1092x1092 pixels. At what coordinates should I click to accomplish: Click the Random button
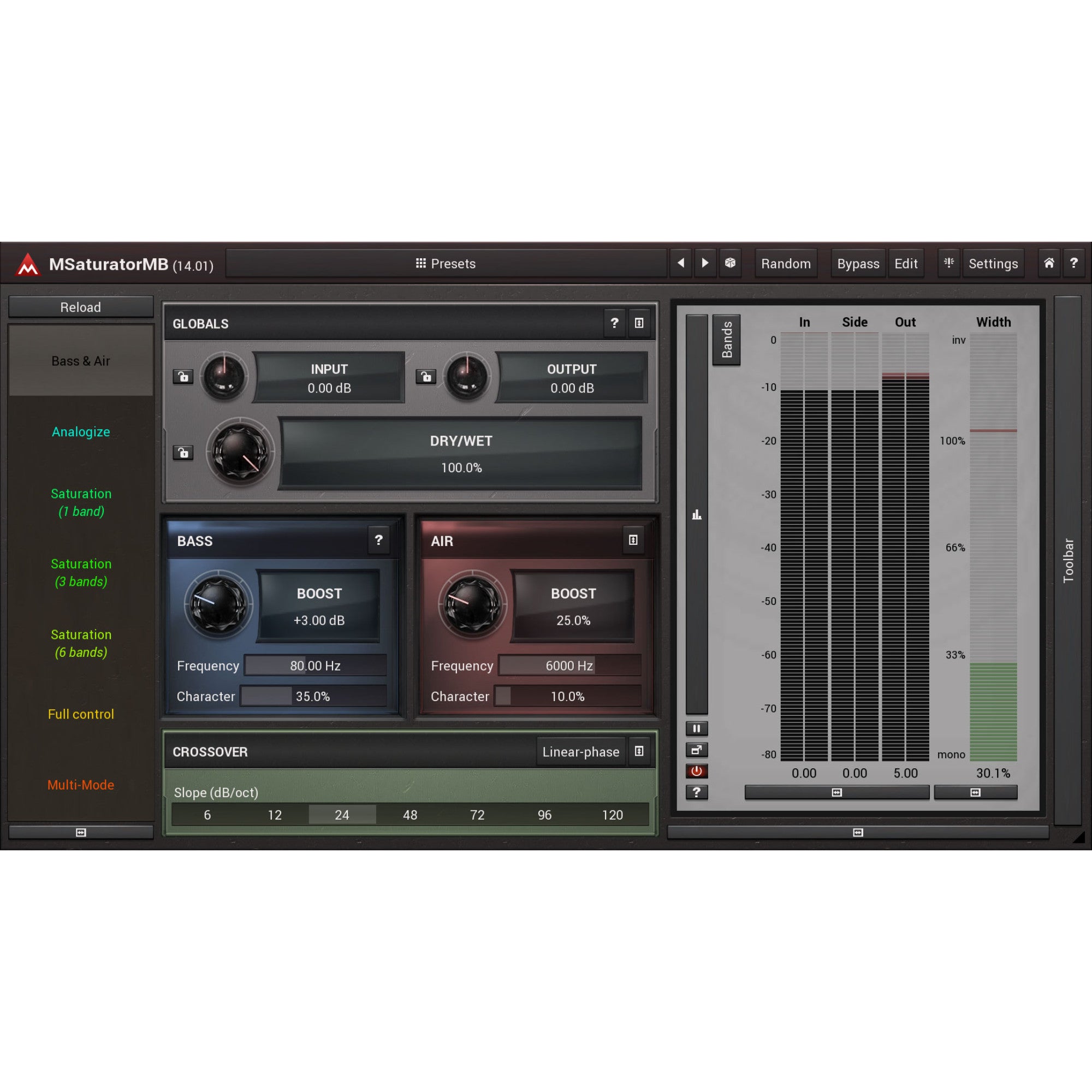click(x=786, y=263)
